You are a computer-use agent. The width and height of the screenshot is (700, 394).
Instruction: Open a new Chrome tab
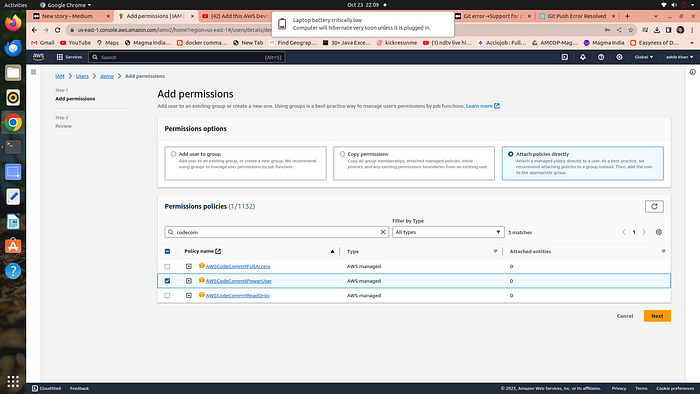click(x=627, y=16)
